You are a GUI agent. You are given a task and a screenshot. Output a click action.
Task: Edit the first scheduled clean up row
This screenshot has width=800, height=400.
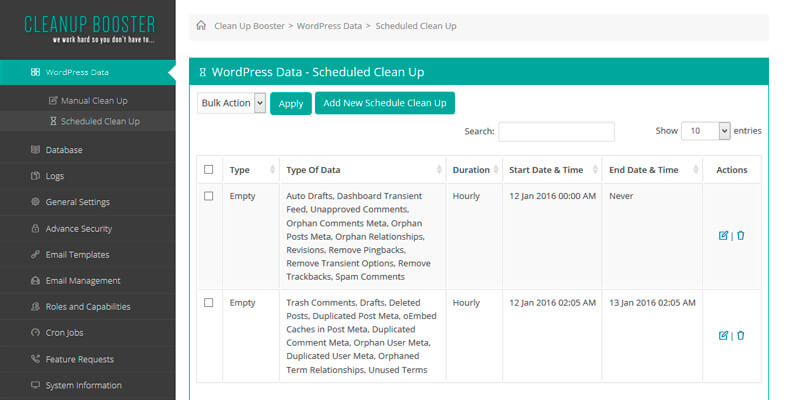pos(723,236)
